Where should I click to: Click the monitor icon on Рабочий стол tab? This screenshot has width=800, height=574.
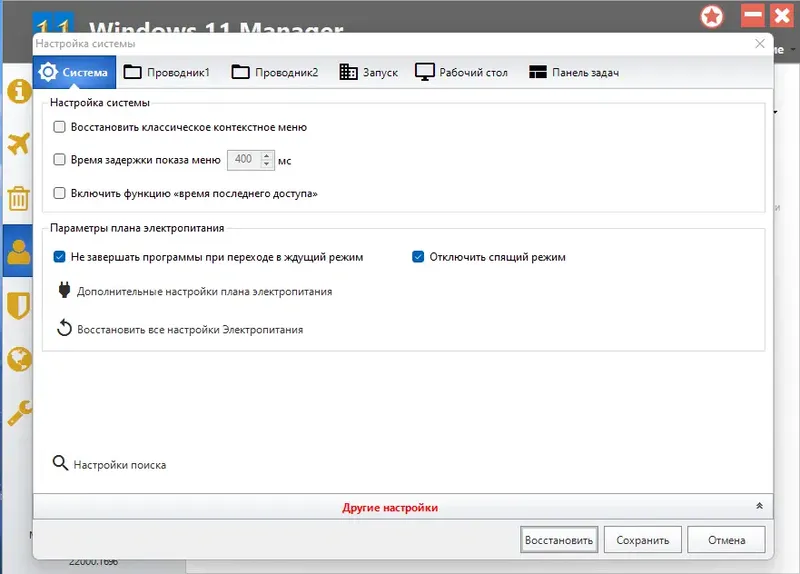[x=425, y=72]
